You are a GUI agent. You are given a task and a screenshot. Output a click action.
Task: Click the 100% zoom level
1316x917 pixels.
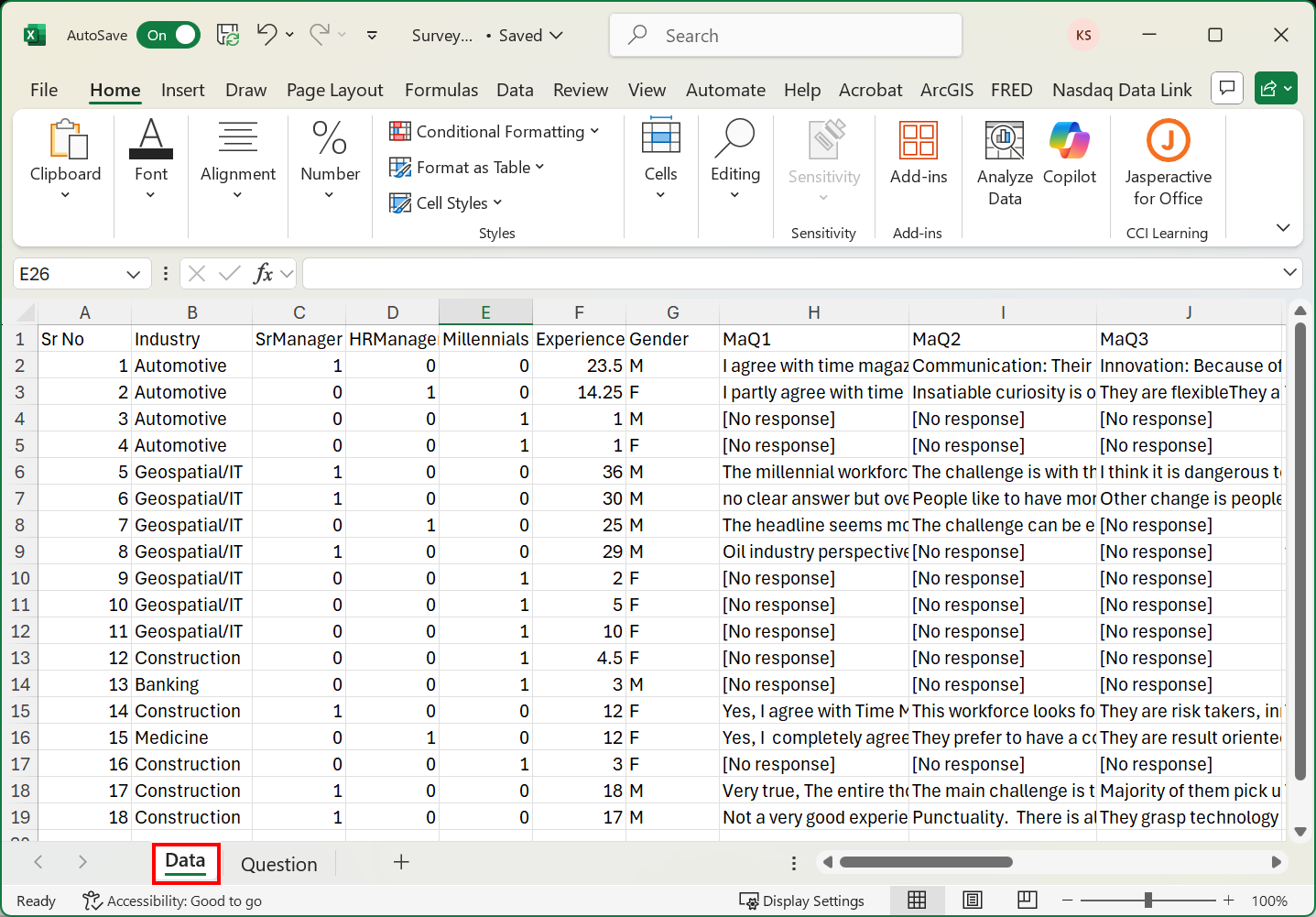pos(1269,901)
